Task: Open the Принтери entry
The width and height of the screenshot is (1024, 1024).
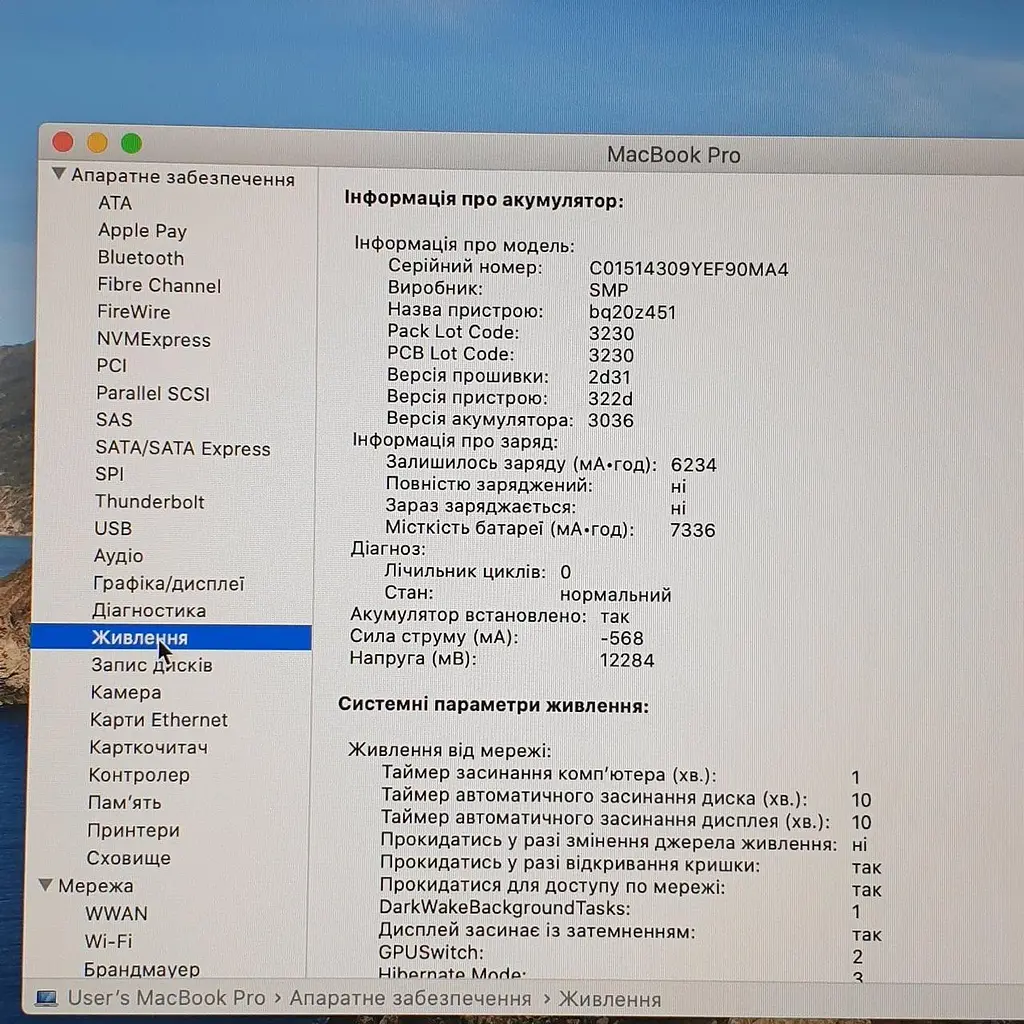Action: click(133, 831)
